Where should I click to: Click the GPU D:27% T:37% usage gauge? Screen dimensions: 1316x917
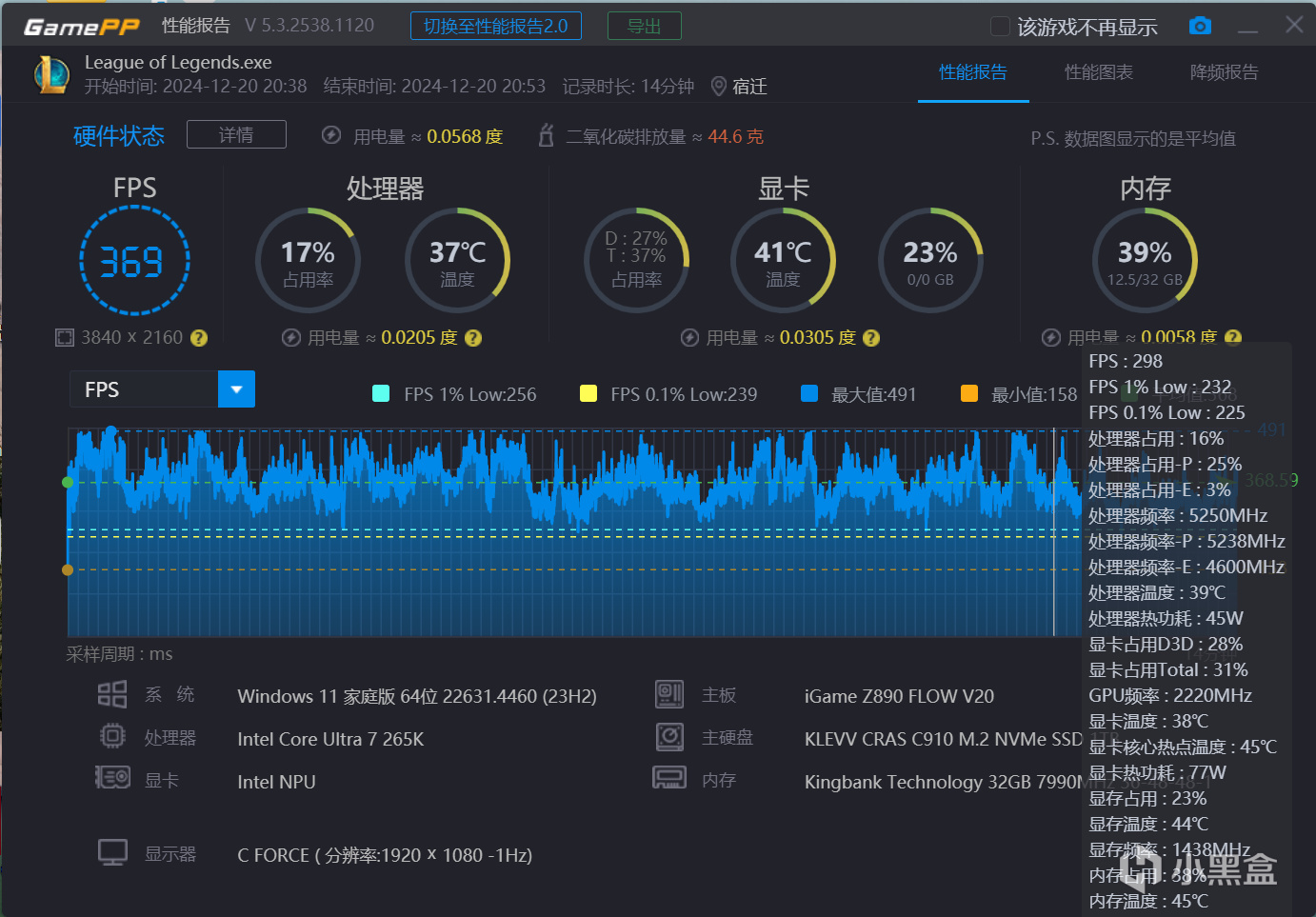(636, 261)
